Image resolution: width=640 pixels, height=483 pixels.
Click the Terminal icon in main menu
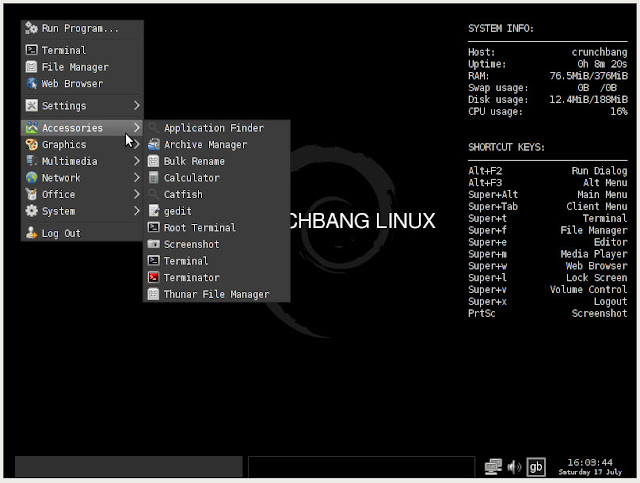coord(31,50)
